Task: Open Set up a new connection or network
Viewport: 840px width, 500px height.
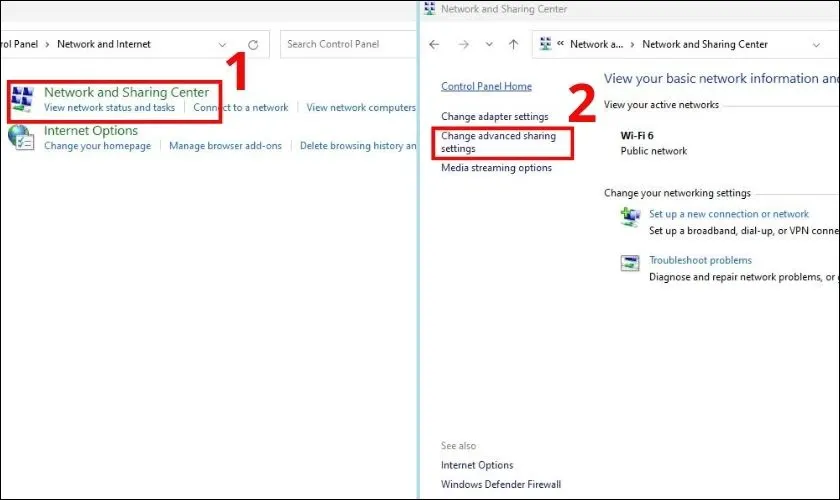Action: [729, 214]
